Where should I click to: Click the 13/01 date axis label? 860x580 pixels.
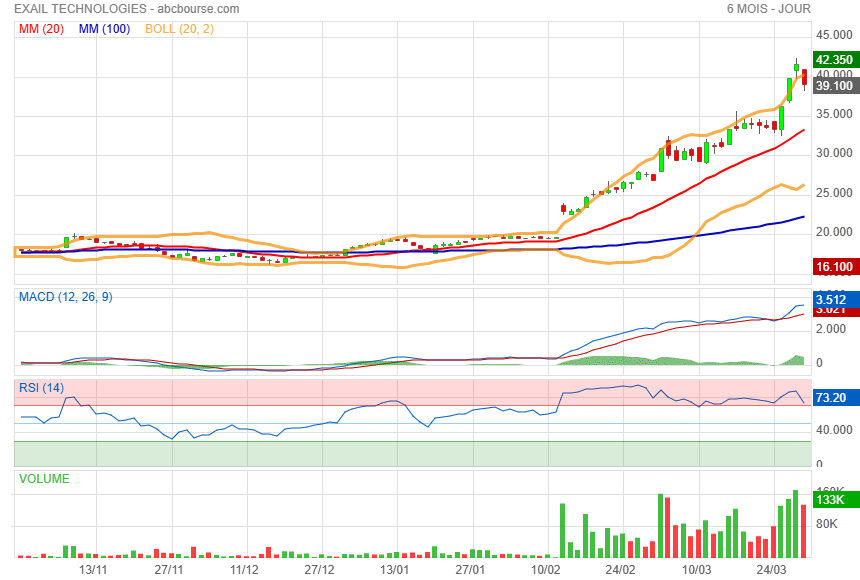[395, 570]
